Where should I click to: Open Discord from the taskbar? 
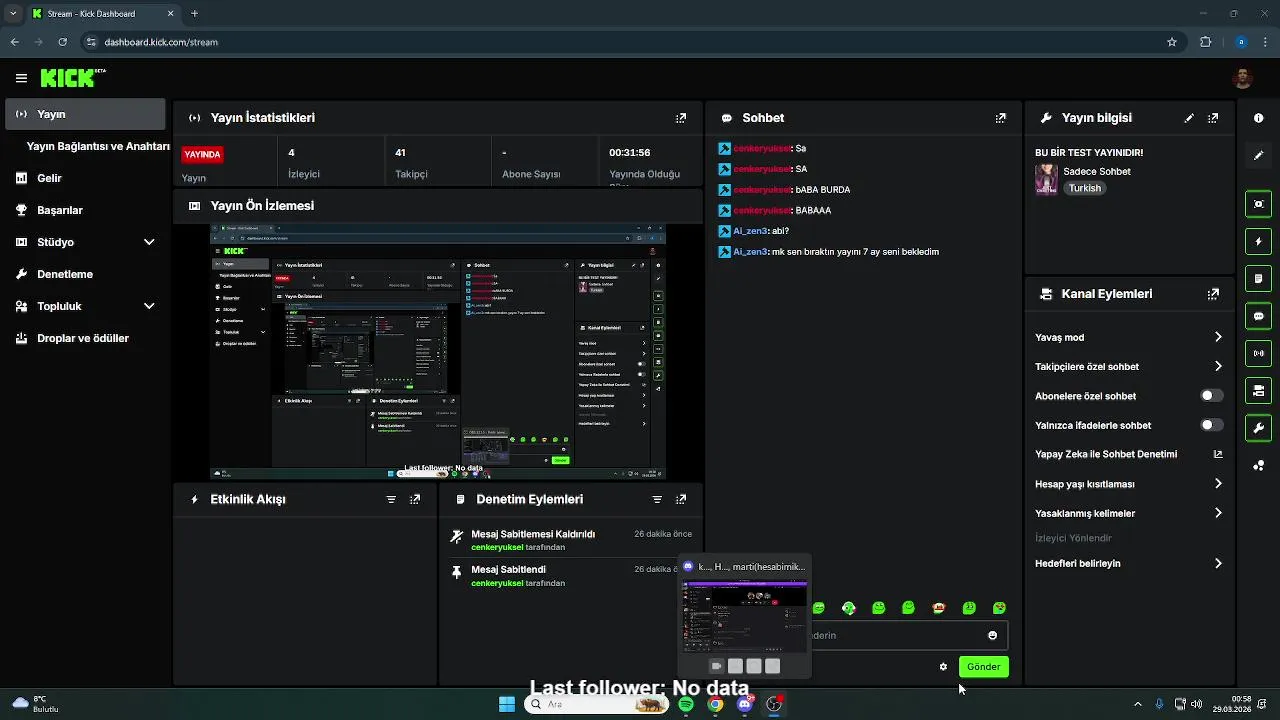[x=744, y=704]
